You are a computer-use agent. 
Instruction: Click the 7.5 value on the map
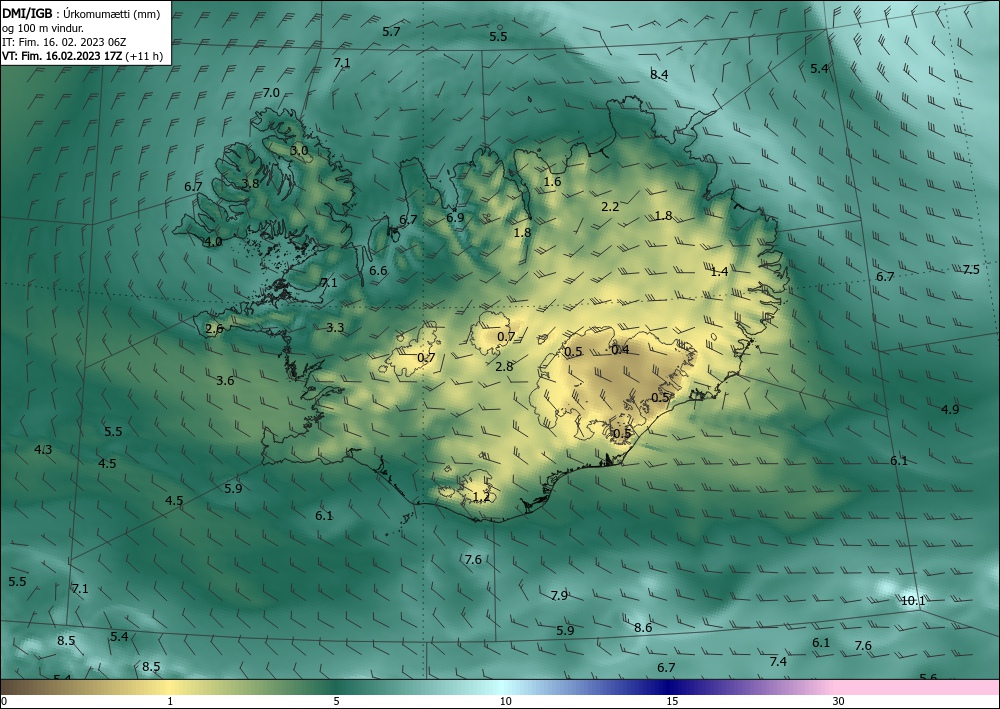click(x=971, y=270)
